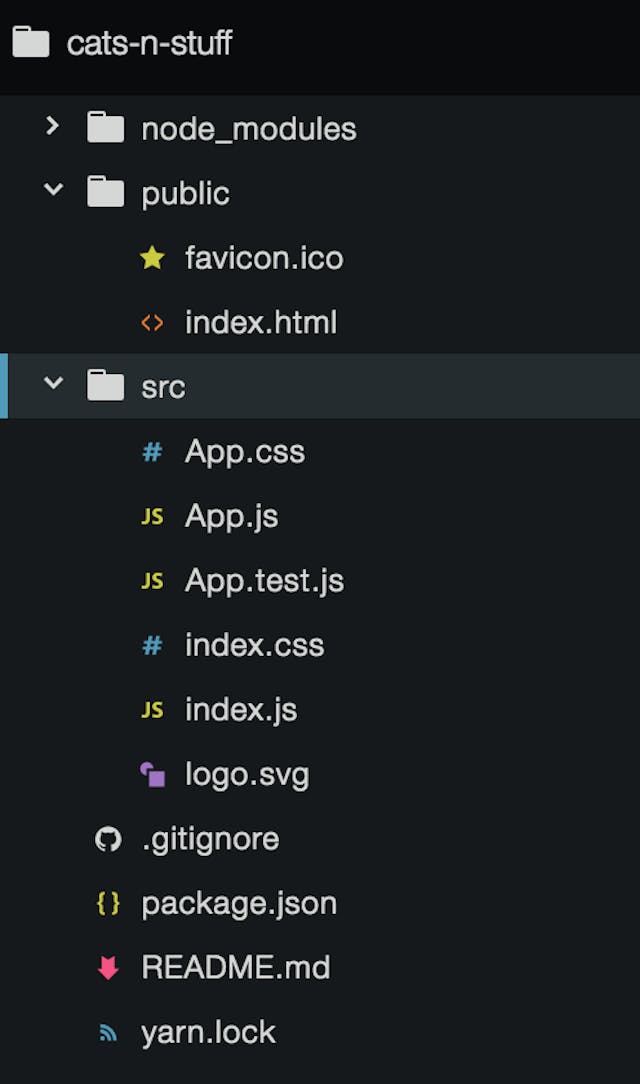Open the package.json file
This screenshot has width=640, height=1084.
[x=239, y=903]
